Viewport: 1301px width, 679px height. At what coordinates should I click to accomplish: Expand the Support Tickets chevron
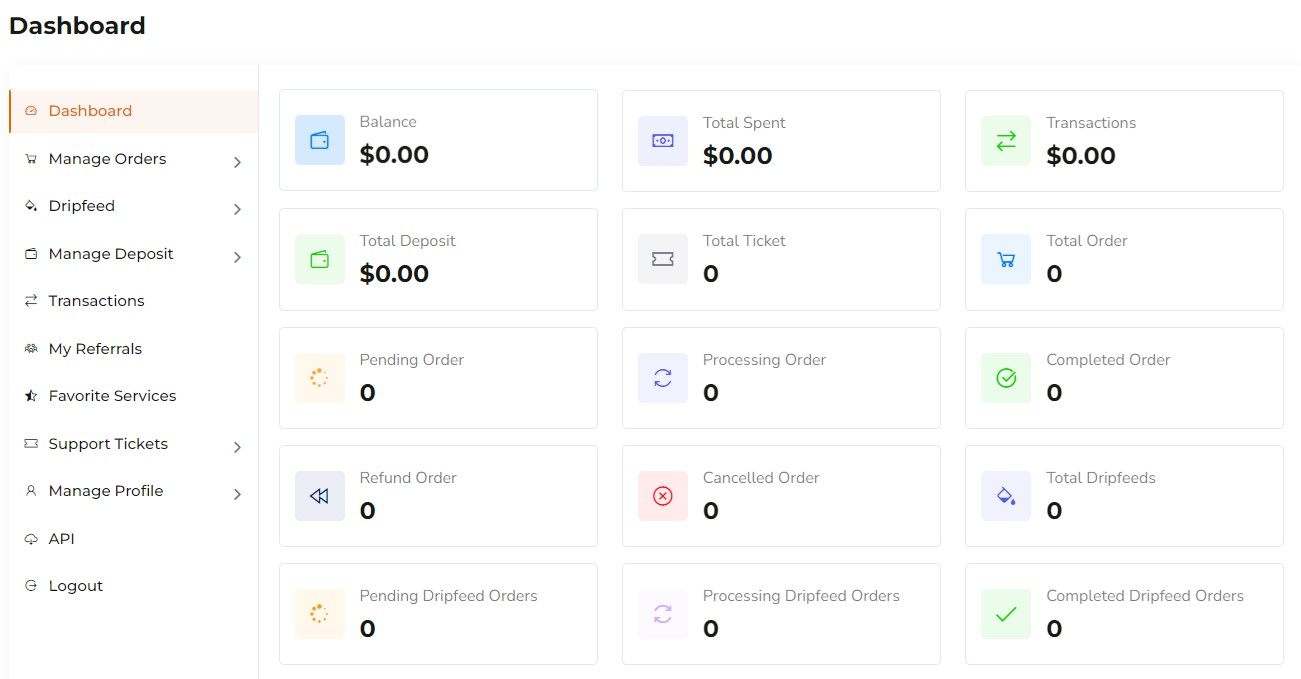coord(237,447)
